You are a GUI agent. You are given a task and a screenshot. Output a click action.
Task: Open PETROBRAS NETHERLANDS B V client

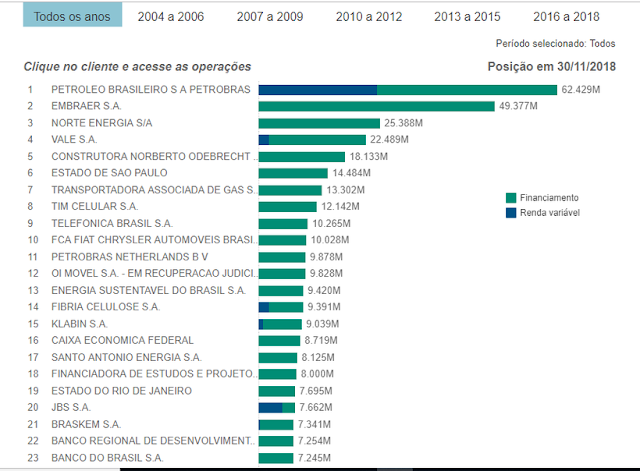[129, 257]
